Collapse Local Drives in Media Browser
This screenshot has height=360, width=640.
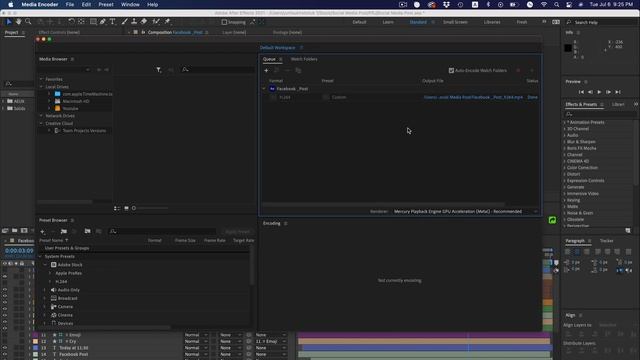click(x=41, y=87)
